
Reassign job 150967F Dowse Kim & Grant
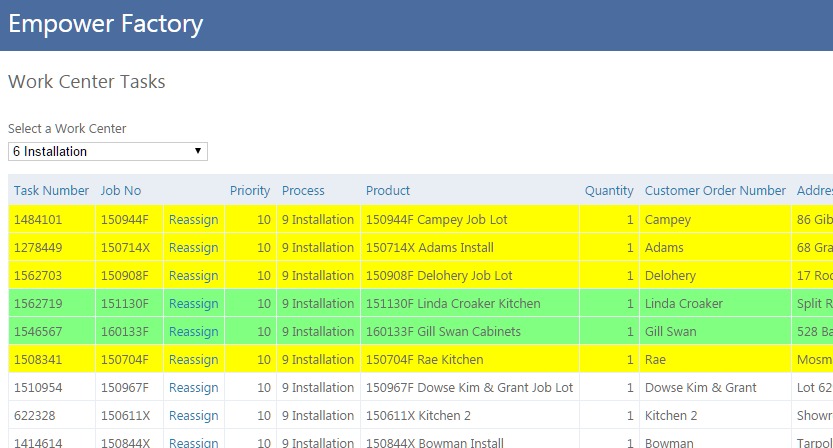tap(193, 388)
